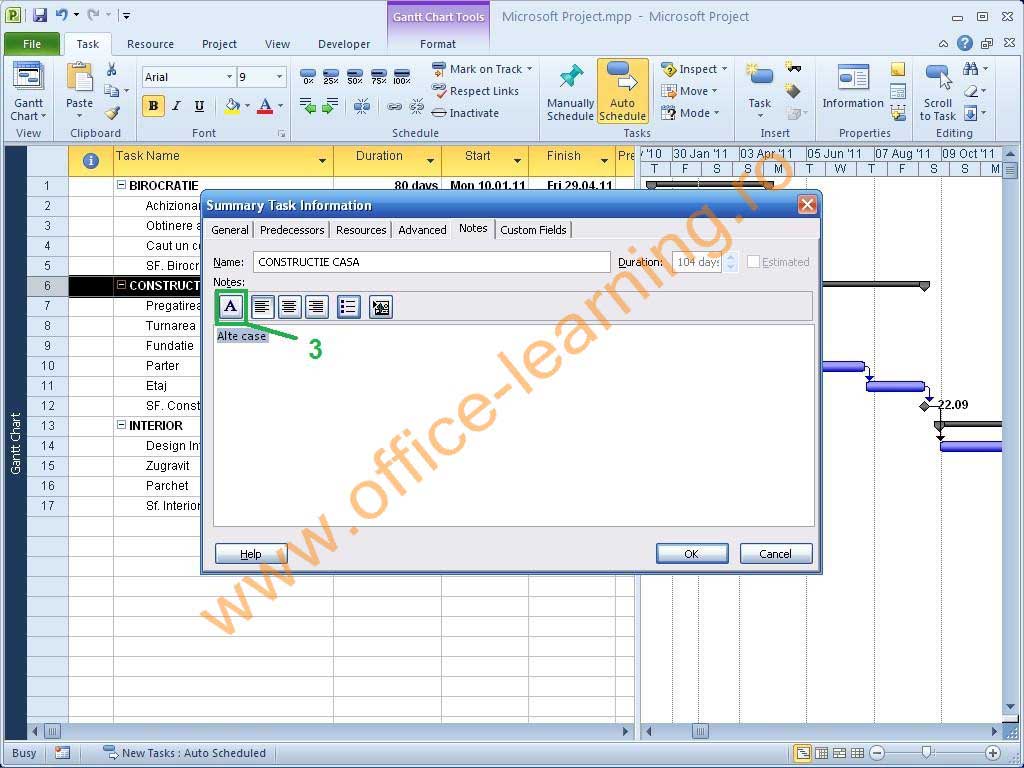Screen dimensions: 1024x768
Task: Switch to the Project ribbon tab
Action: [x=219, y=44]
